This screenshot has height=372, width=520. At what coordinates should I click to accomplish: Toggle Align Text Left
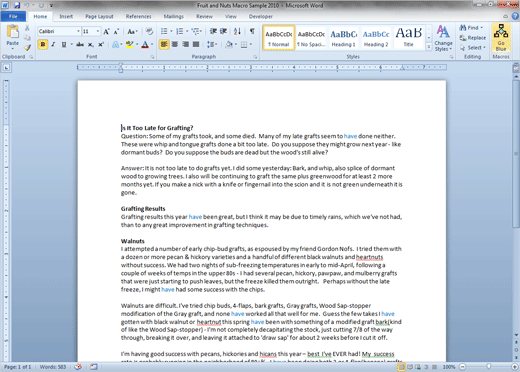pyautogui.click(x=164, y=44)
